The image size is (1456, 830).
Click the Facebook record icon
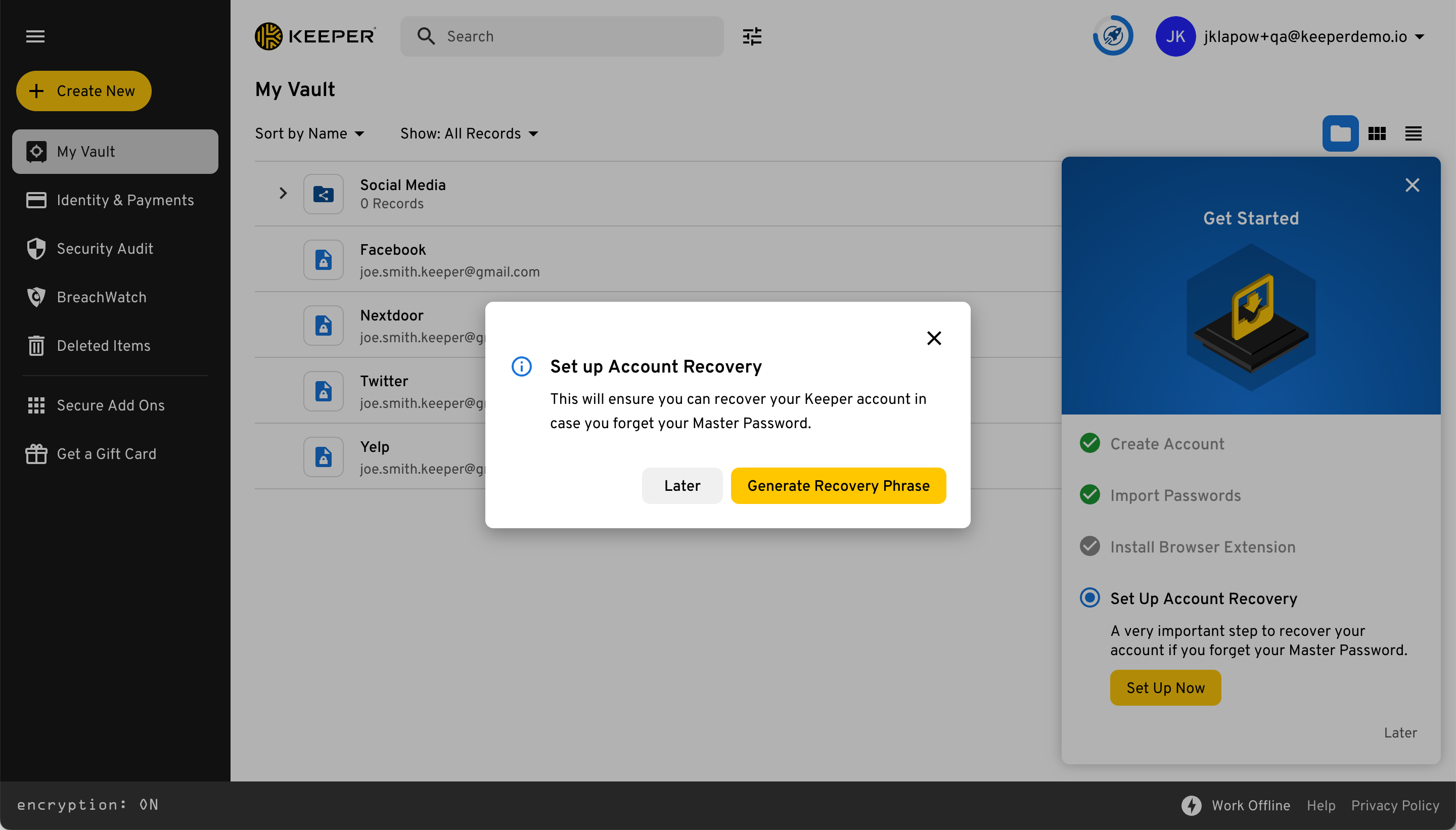(323, 260)
